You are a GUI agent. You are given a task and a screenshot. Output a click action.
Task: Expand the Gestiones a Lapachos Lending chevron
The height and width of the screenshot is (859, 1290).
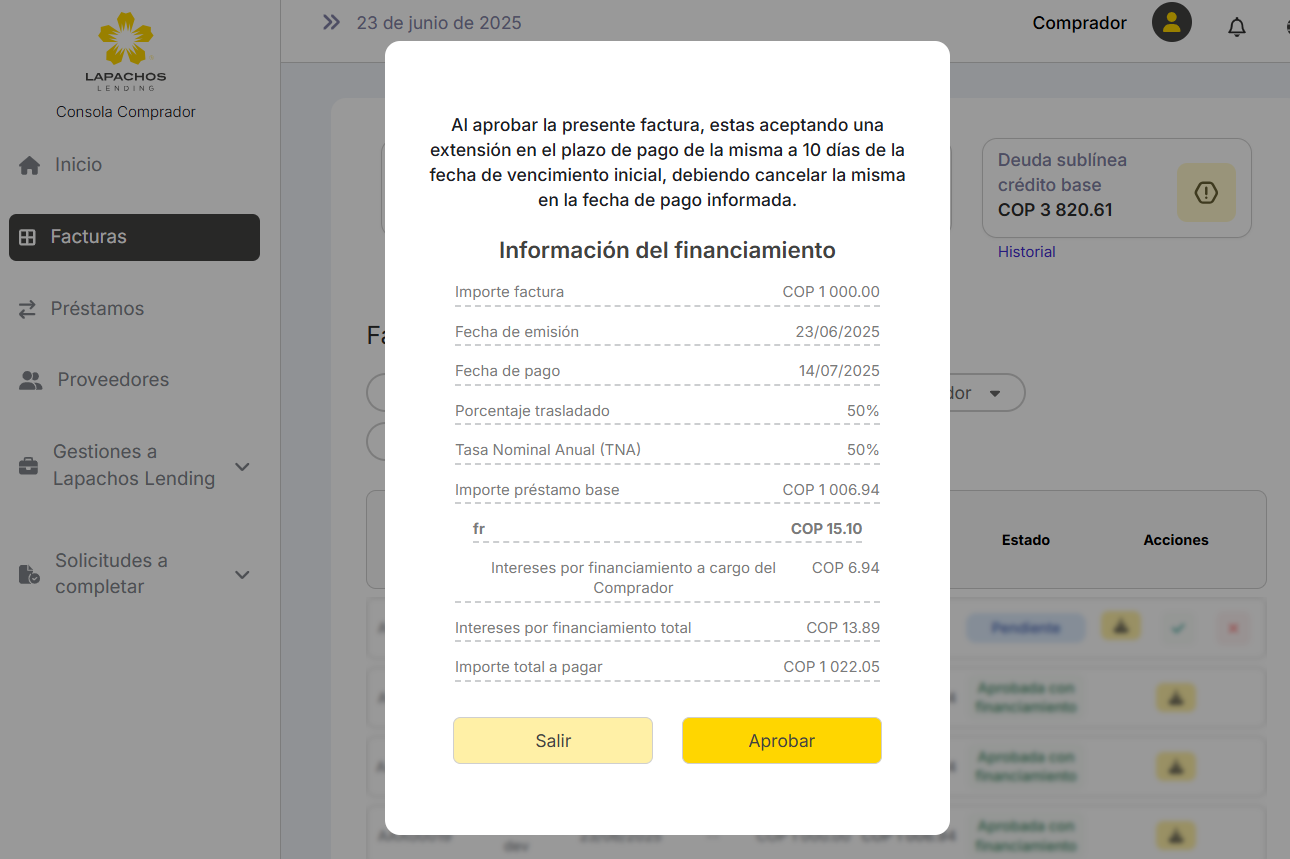coord(242,466)
